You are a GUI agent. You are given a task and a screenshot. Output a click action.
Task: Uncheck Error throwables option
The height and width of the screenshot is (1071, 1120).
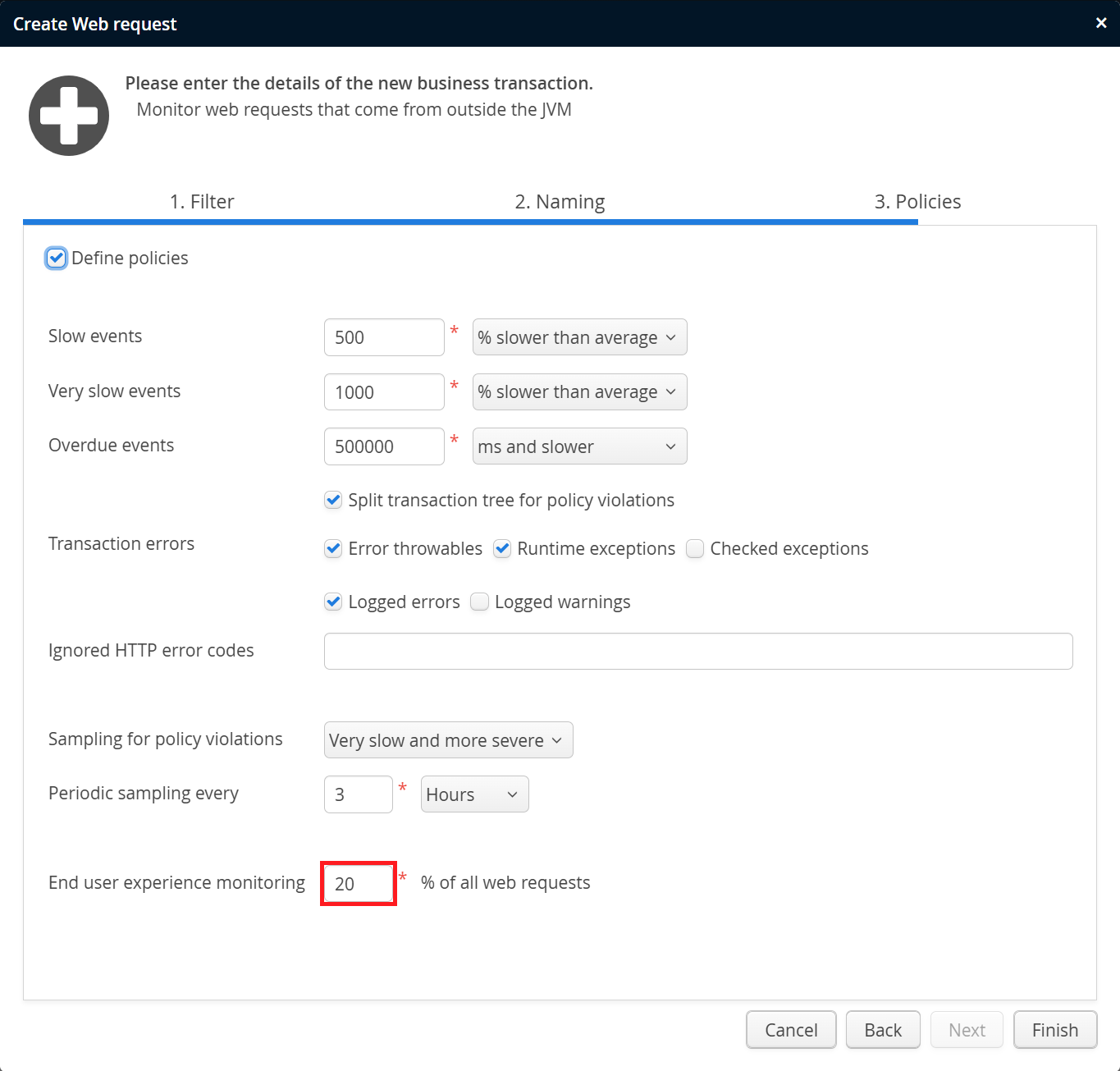pos(333,549)
